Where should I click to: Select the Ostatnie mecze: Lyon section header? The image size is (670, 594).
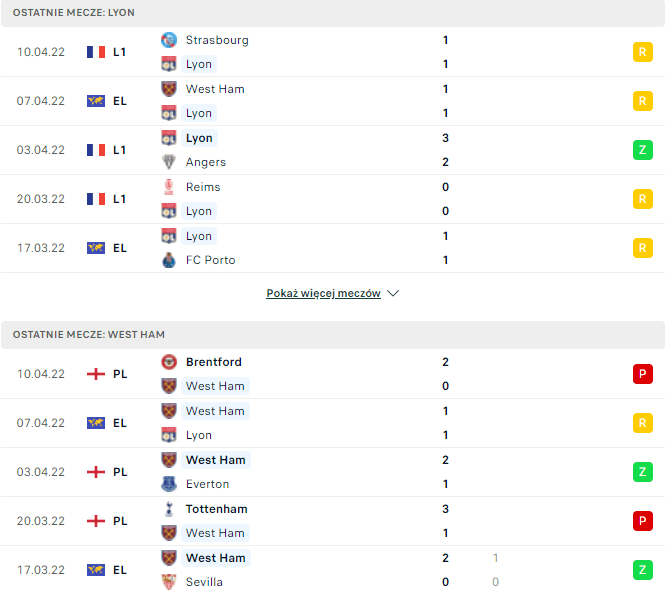76,12
